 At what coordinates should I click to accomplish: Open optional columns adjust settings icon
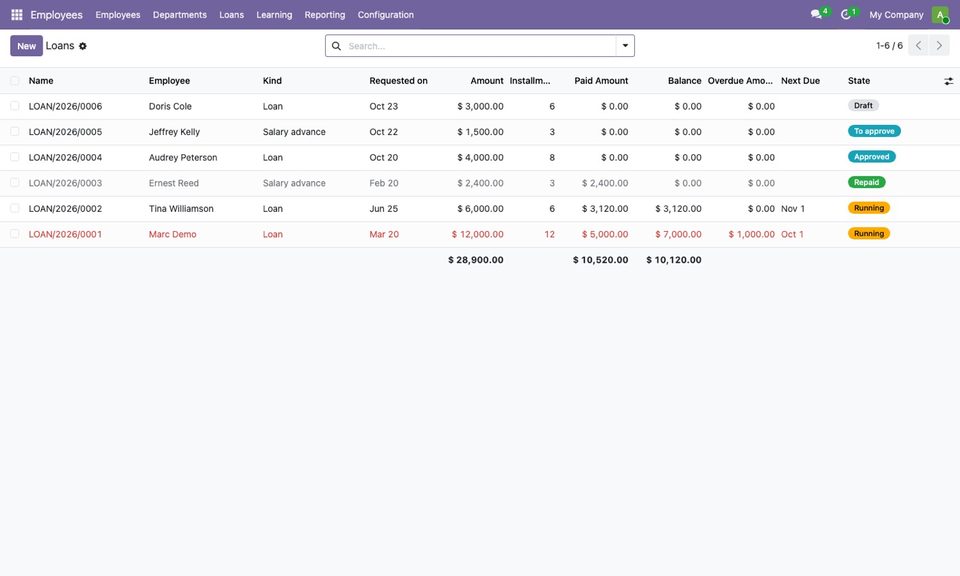click(x=948, y=81)
